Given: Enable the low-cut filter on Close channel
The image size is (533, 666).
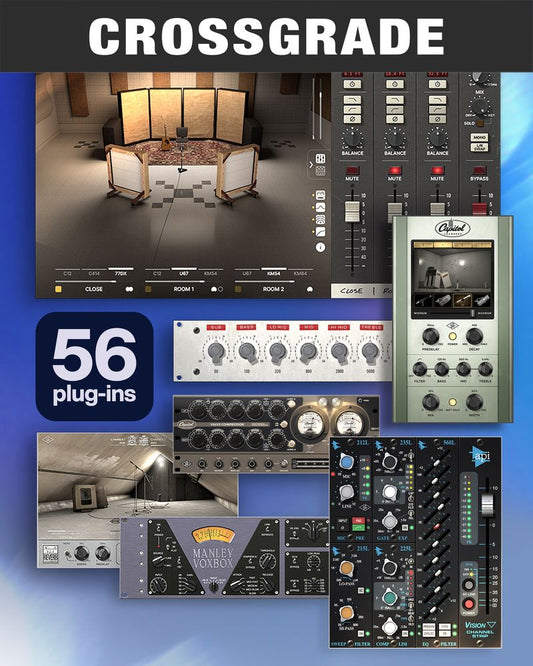Looking at the screenshot, I should (352, 110).
